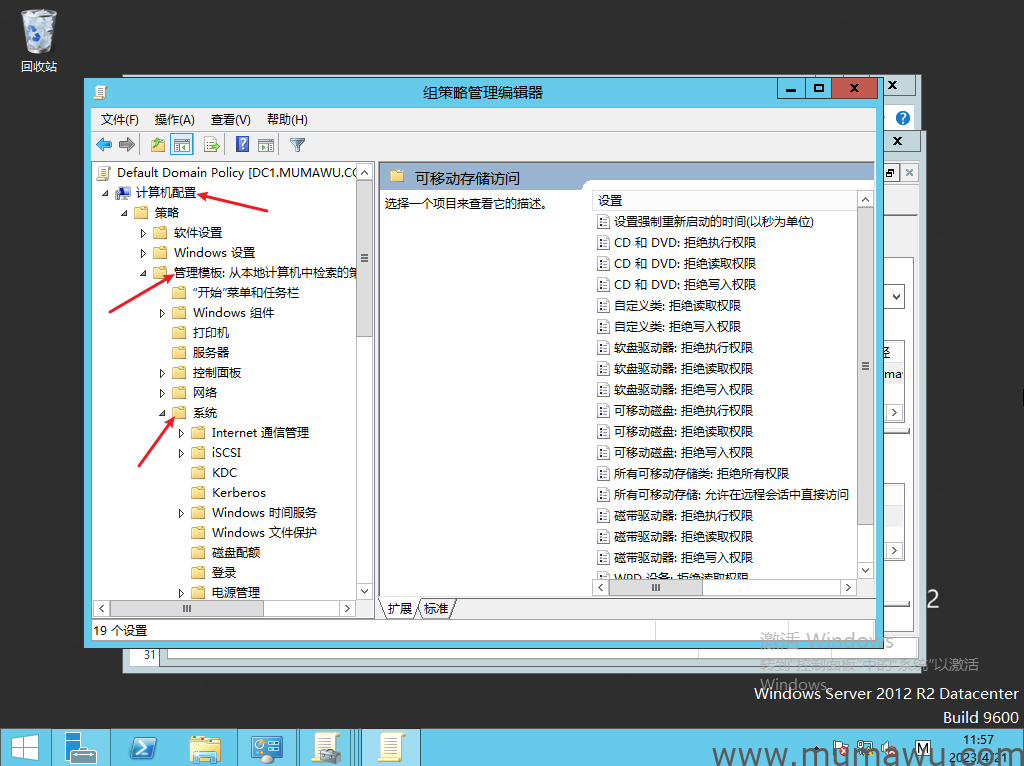Expand the Internet 通信管理 tree node
Image resolution: width=1024 pixels, height=766 pixels.
tap(182, 433)
